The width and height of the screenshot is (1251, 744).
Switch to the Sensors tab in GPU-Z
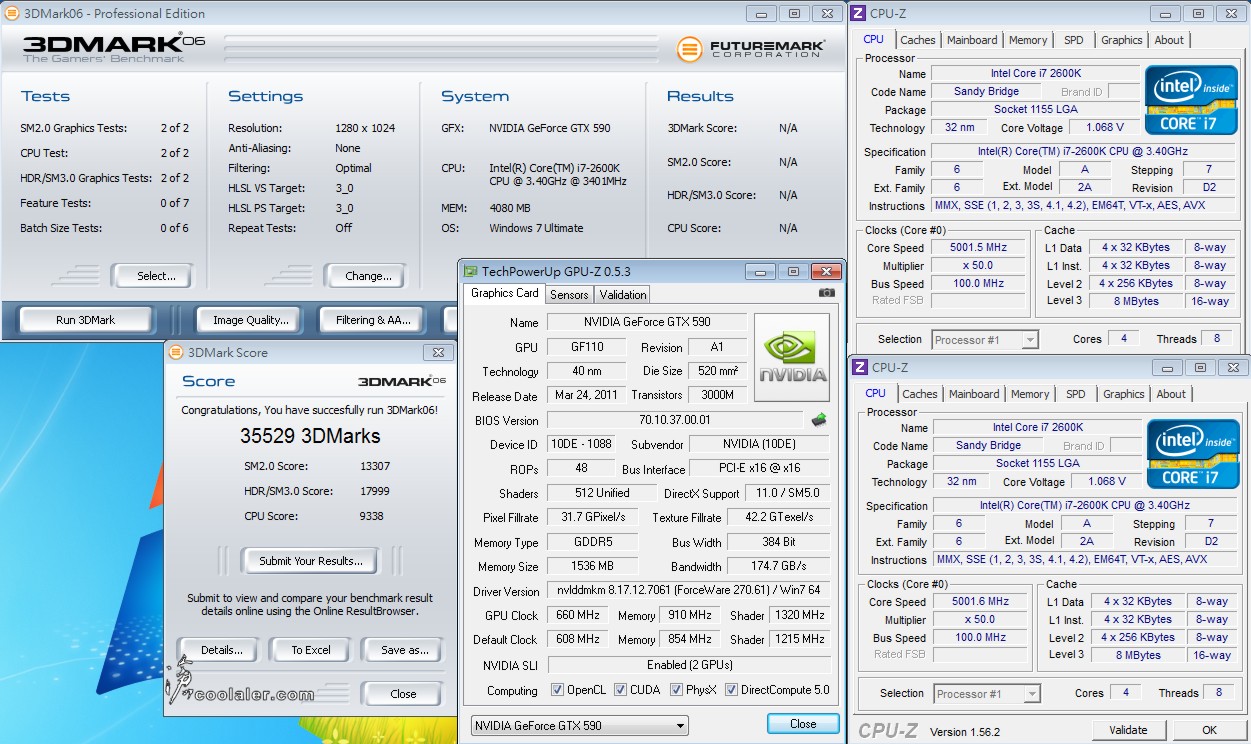click(x=569, y=294)
